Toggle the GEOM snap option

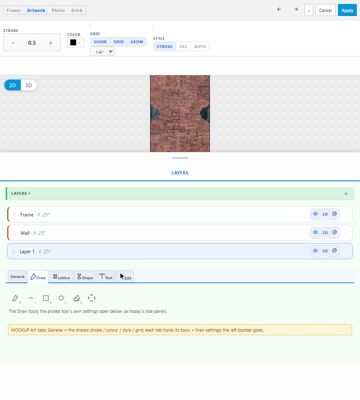tap(137, 42)
